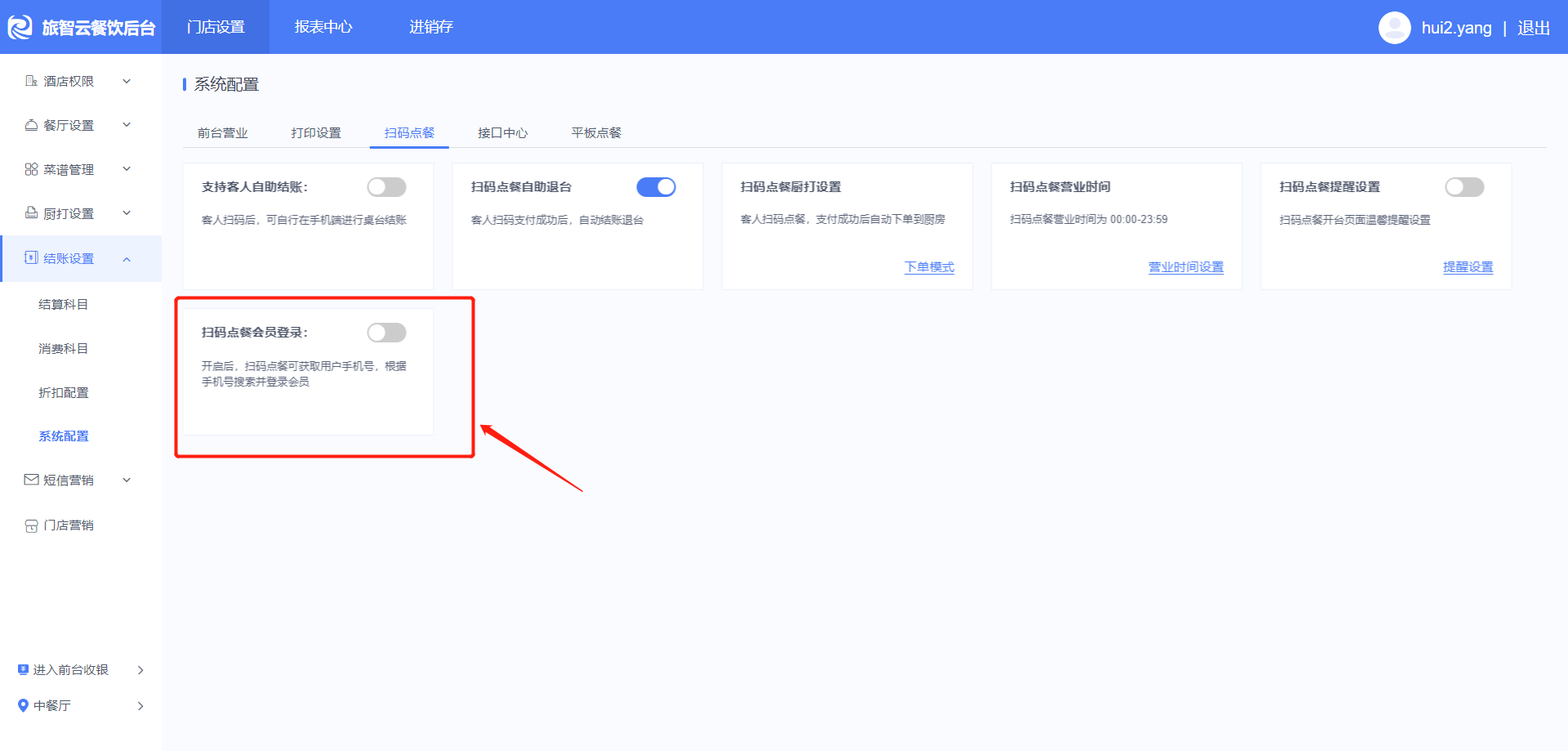
Task: Select 系统配置 submenu item
Action: click(63, 436)
